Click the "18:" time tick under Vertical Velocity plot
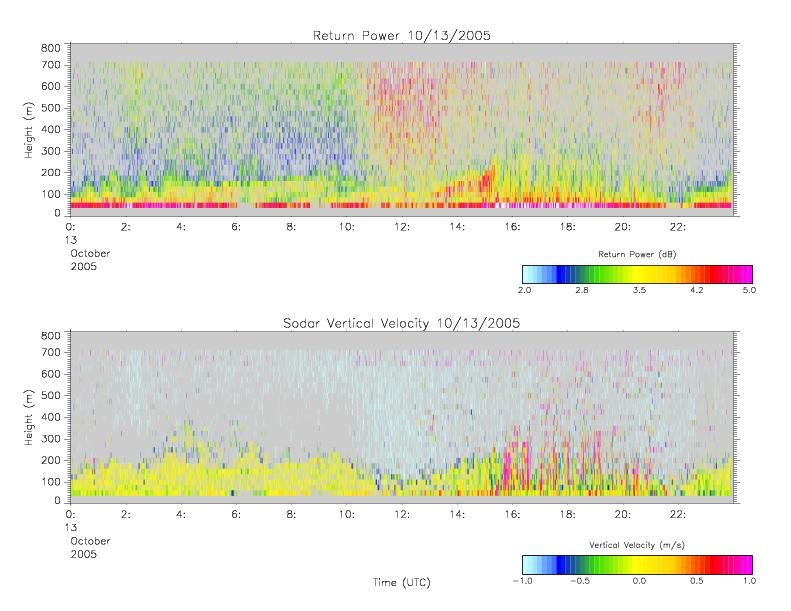 point(568,515)
